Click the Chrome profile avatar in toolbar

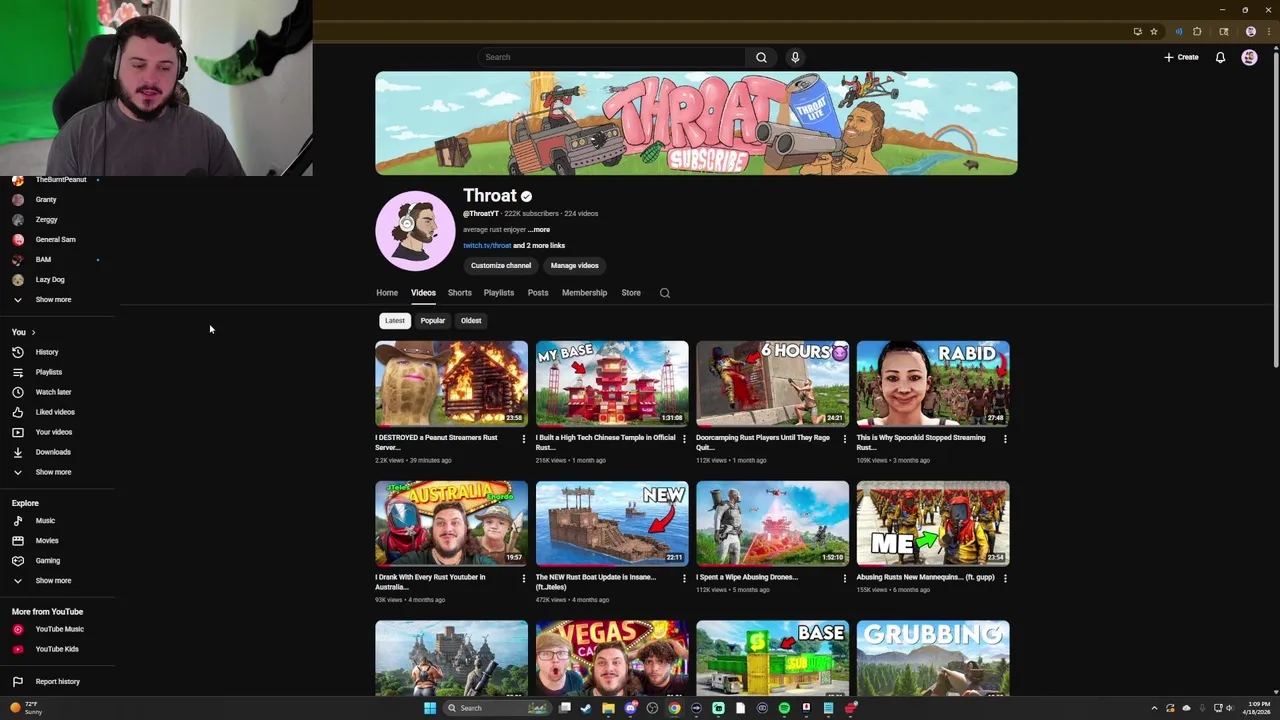click(1250, 32)
